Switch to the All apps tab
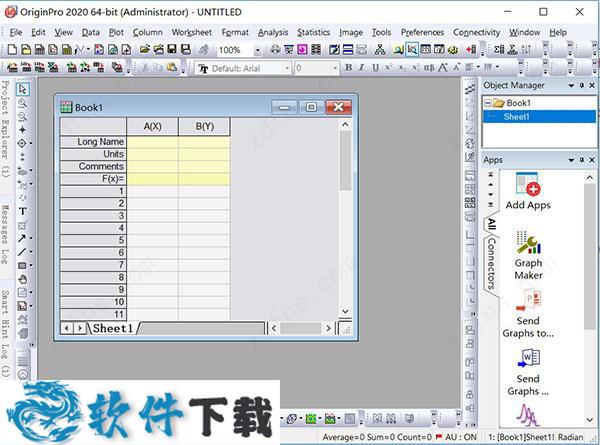600x445 pixels. tap(492, 224)
